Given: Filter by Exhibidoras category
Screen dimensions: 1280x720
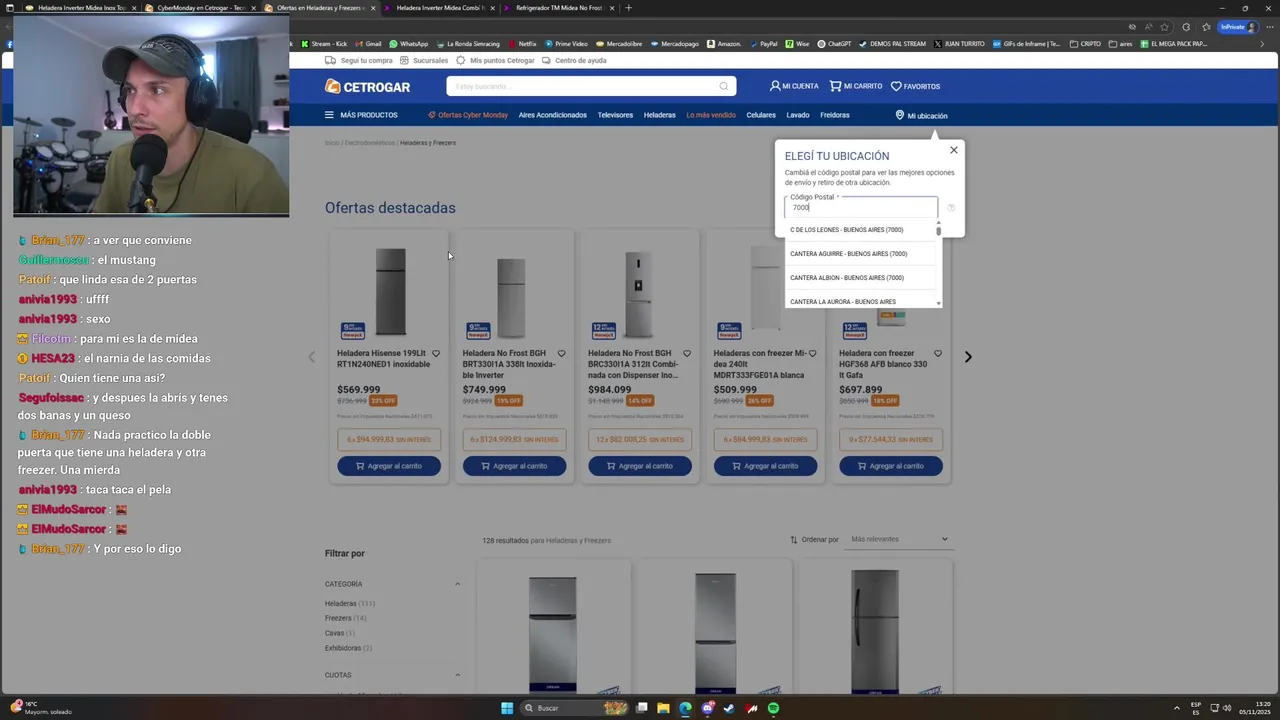Looking at the screenshot, I should (x=348, y=648).
